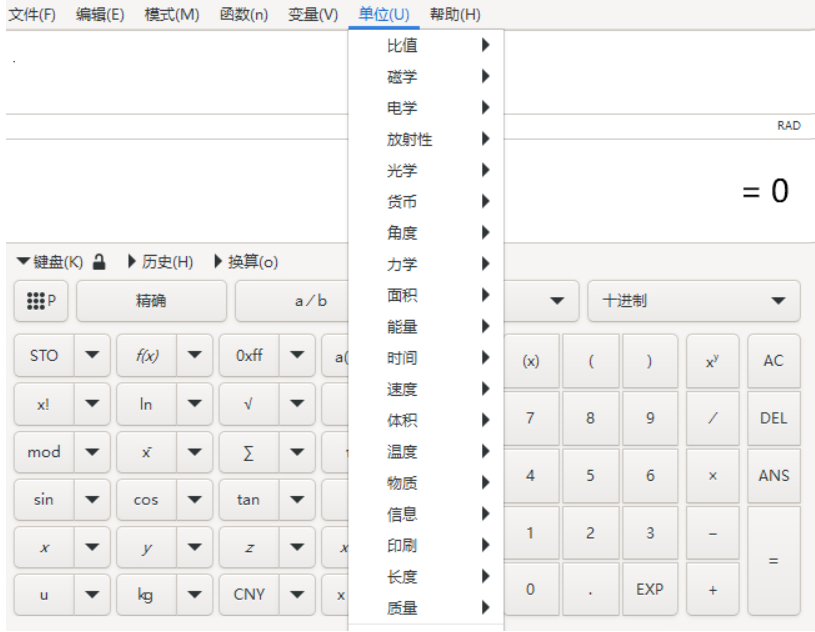
Task: Click the cos button
Action: pos(147,500)
